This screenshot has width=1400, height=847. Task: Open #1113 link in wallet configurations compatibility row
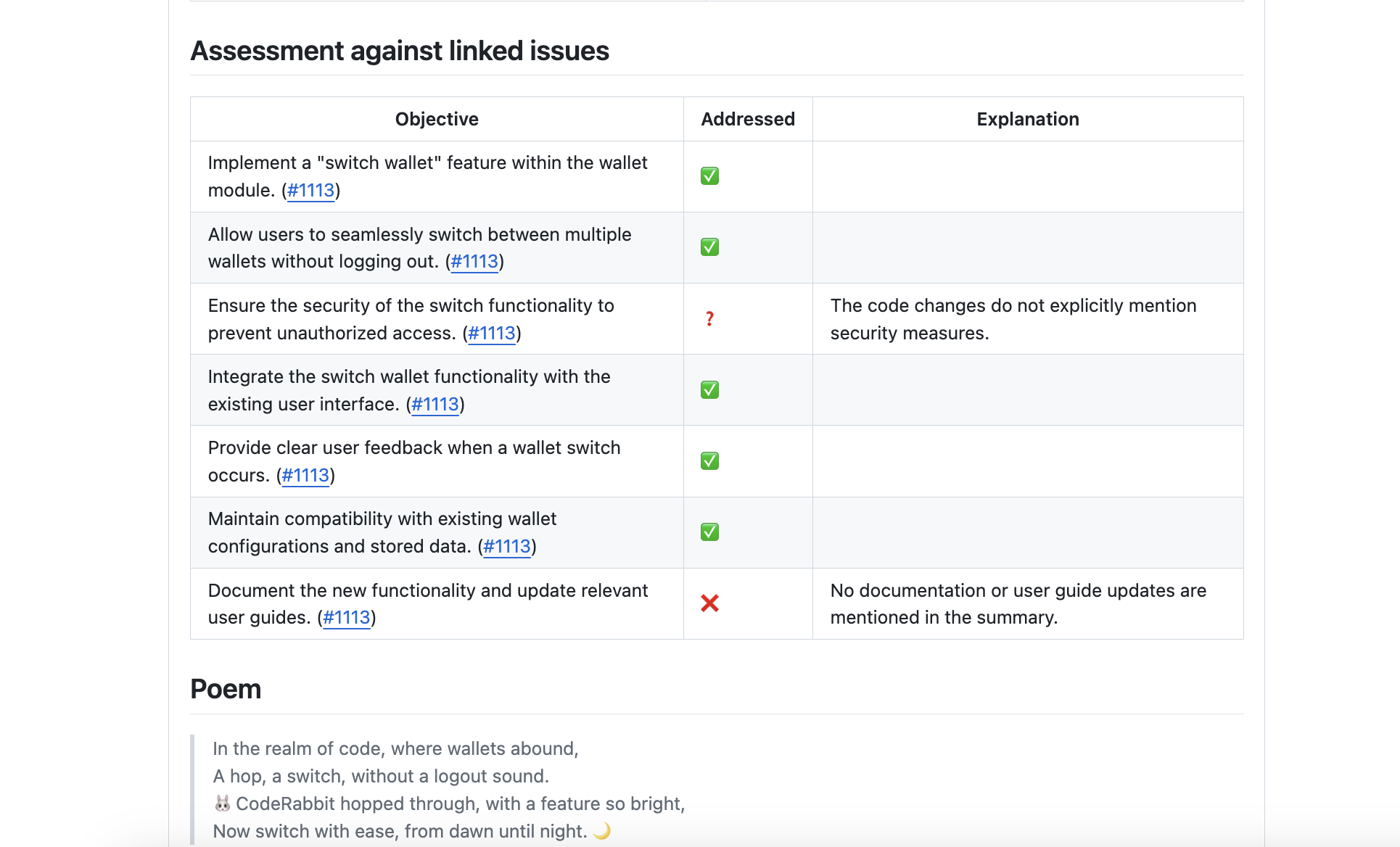pyautogui.click(x=507, y=546)
